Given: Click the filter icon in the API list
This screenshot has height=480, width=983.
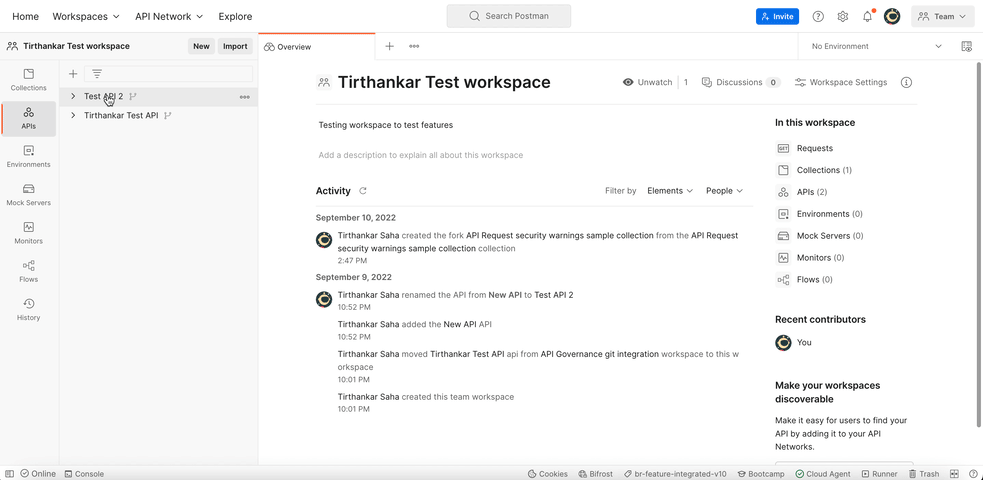Looking at the screenshot, I should coord(97,74).
